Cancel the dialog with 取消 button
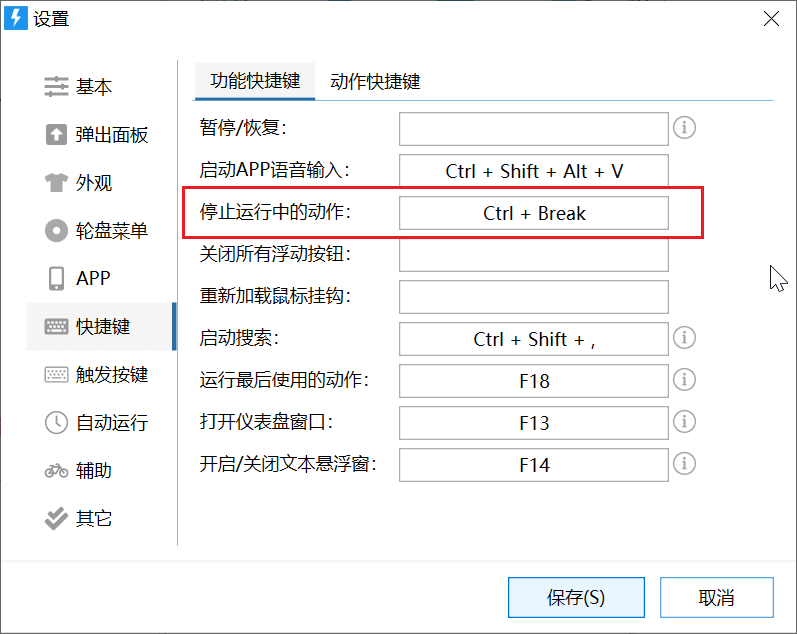Image resolution: width=797 pixels, height=634 pixels. tap(717, 597)
